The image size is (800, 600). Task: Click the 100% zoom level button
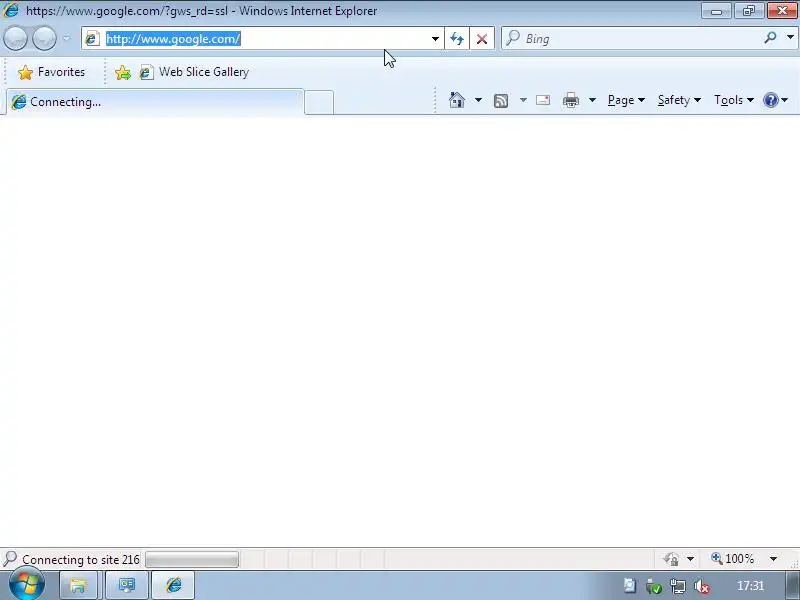coord(733,559)
